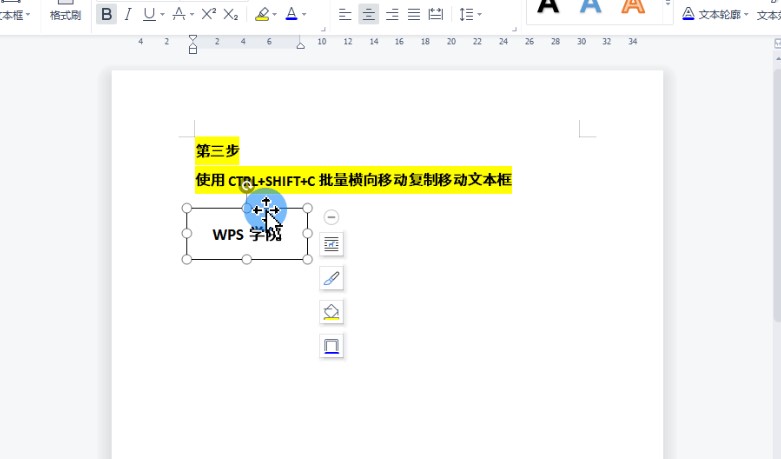
Task: Click the WPS 学院 text in box
Action: pos(247,234)
